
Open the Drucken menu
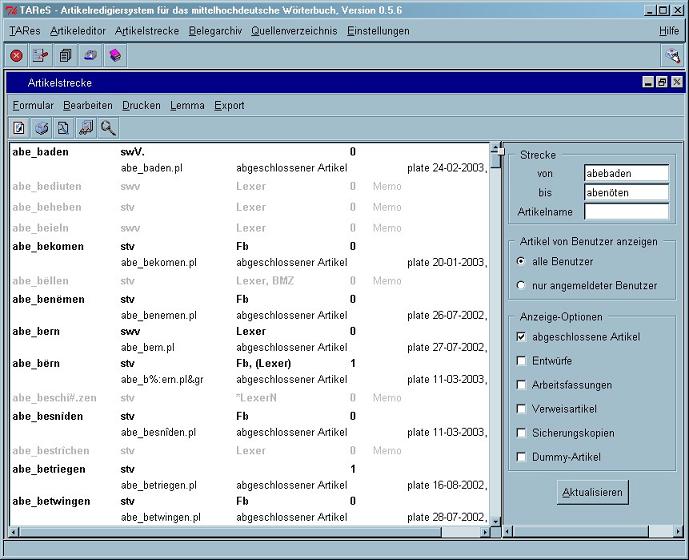[141, 105]
